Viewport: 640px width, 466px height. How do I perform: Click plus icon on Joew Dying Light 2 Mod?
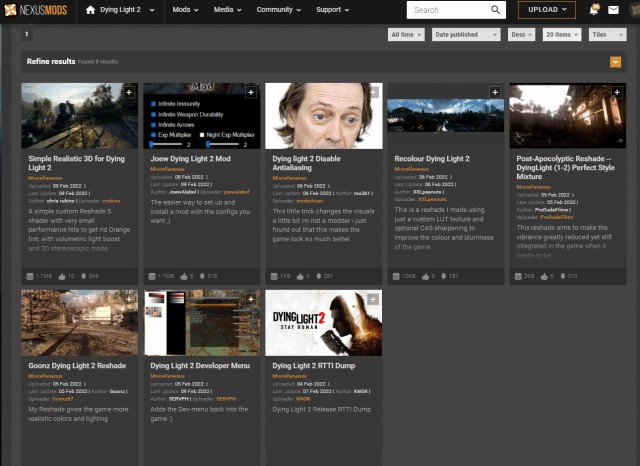click(x=251, y=92)
